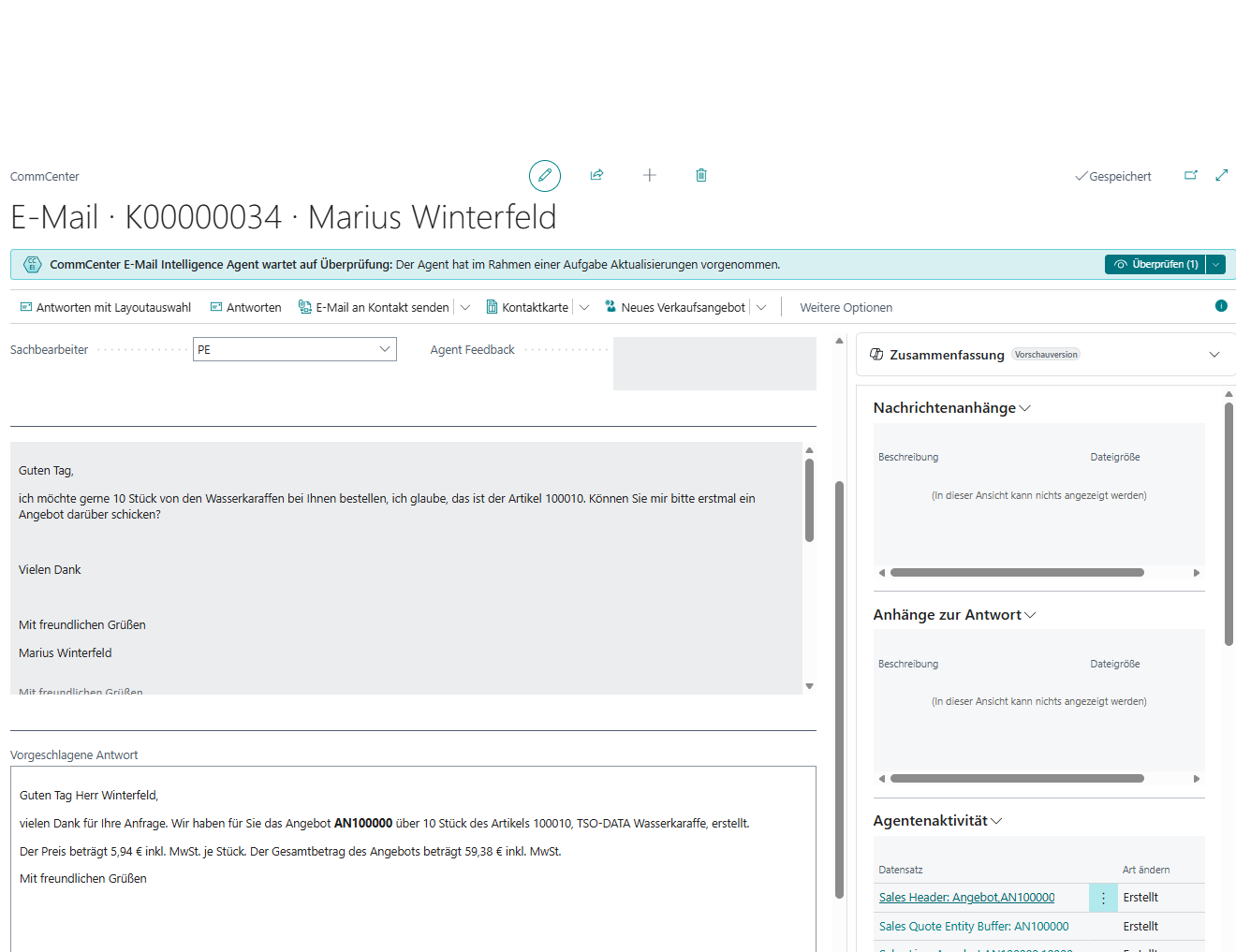Open link Sales Header: Angebot,AN100000
The image size is (1236, 952).
(966, 898)
